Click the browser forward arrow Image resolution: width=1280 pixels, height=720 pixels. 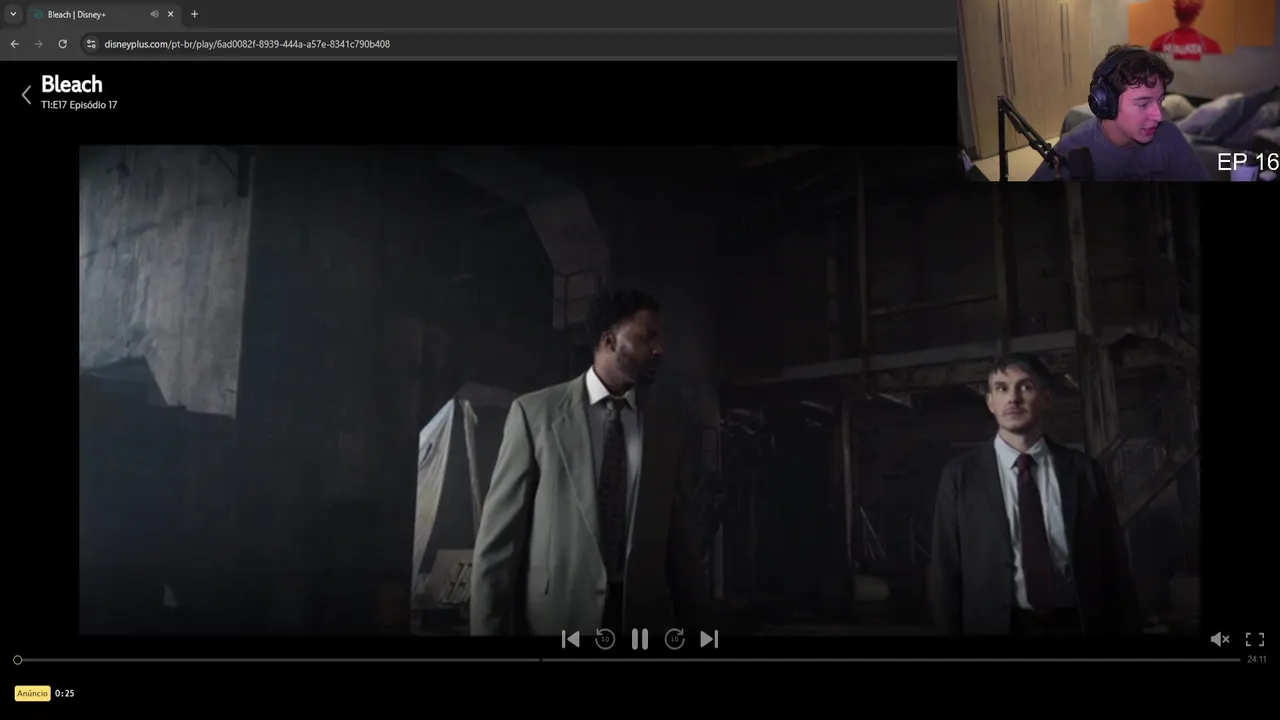point(38,44)
